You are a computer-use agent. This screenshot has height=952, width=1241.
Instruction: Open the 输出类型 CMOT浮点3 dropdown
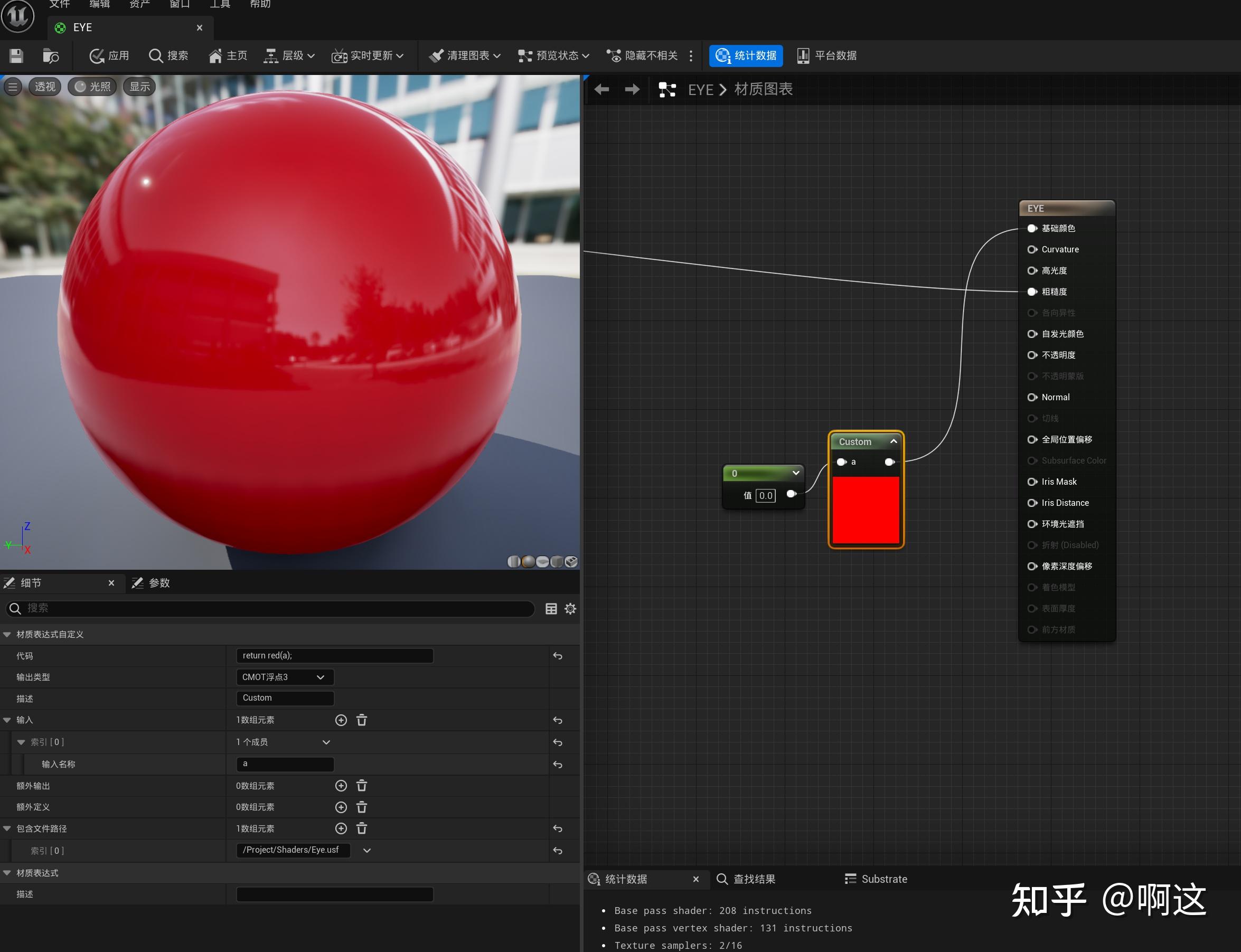tap(285, 676)
